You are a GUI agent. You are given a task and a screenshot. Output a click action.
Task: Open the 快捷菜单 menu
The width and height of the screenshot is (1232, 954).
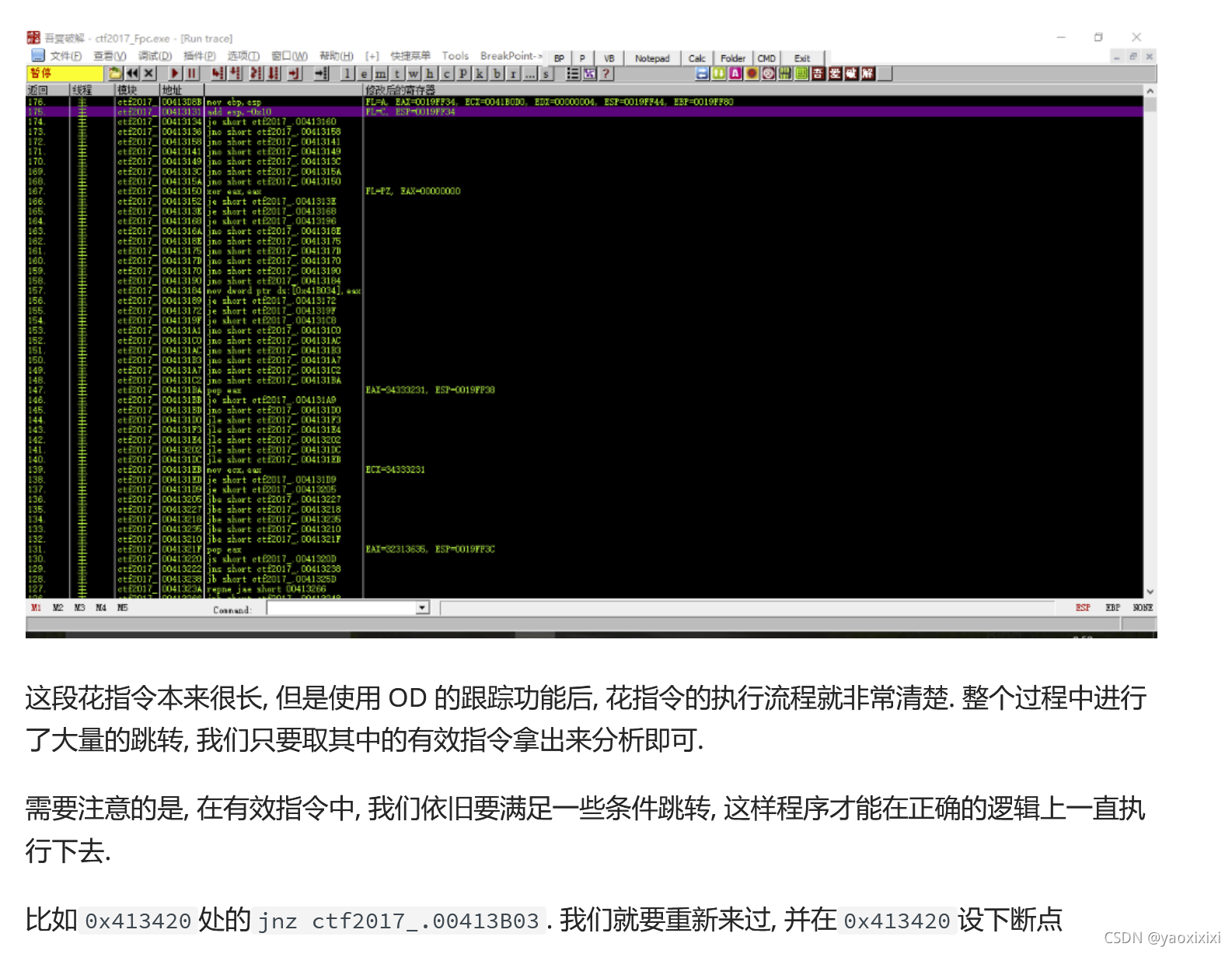pyautogui.click(x=410, y=56)
